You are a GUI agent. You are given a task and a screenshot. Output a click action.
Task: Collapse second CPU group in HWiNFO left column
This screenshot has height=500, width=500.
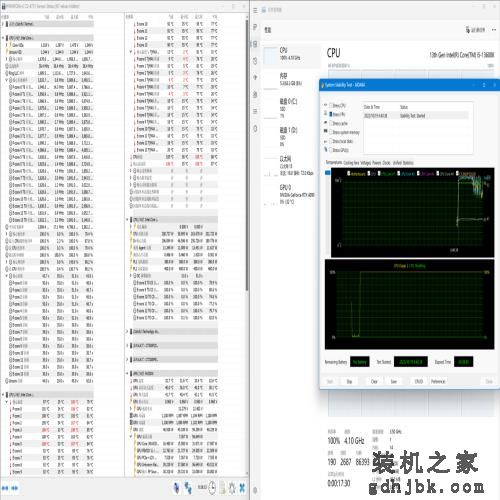(x=3, y=38)
